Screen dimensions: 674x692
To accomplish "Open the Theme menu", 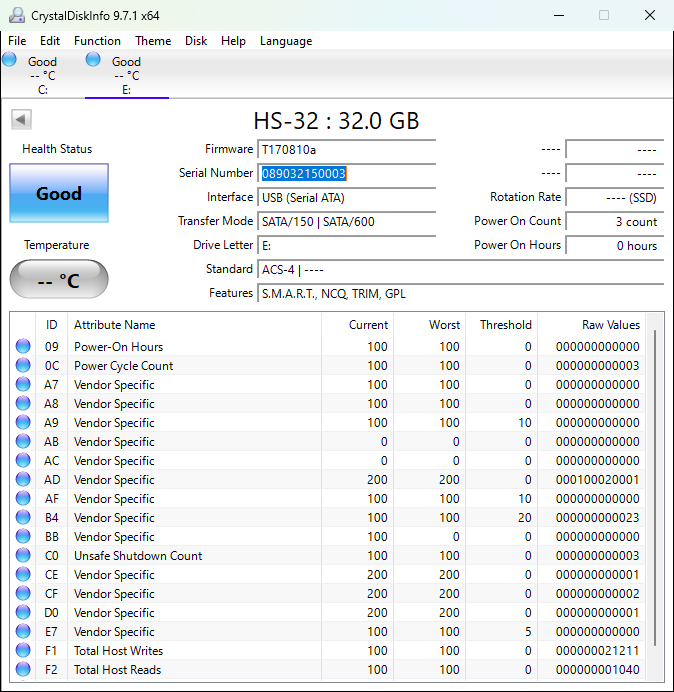I will [x=153, y=41].
